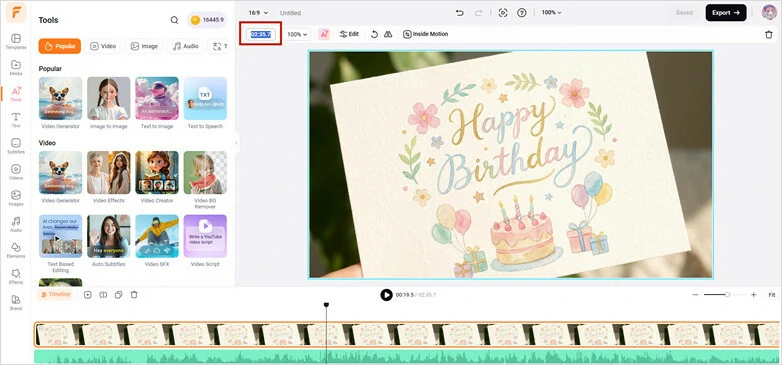
Task: Delete clip with the timeline trash icon
Action: (x=134, y=295)
